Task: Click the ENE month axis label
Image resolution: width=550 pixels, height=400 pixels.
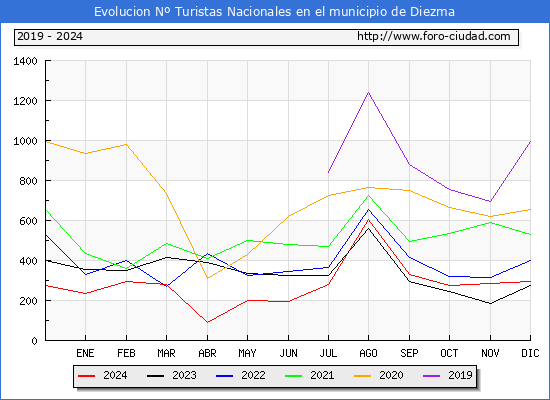Action: tap(85, 353)
